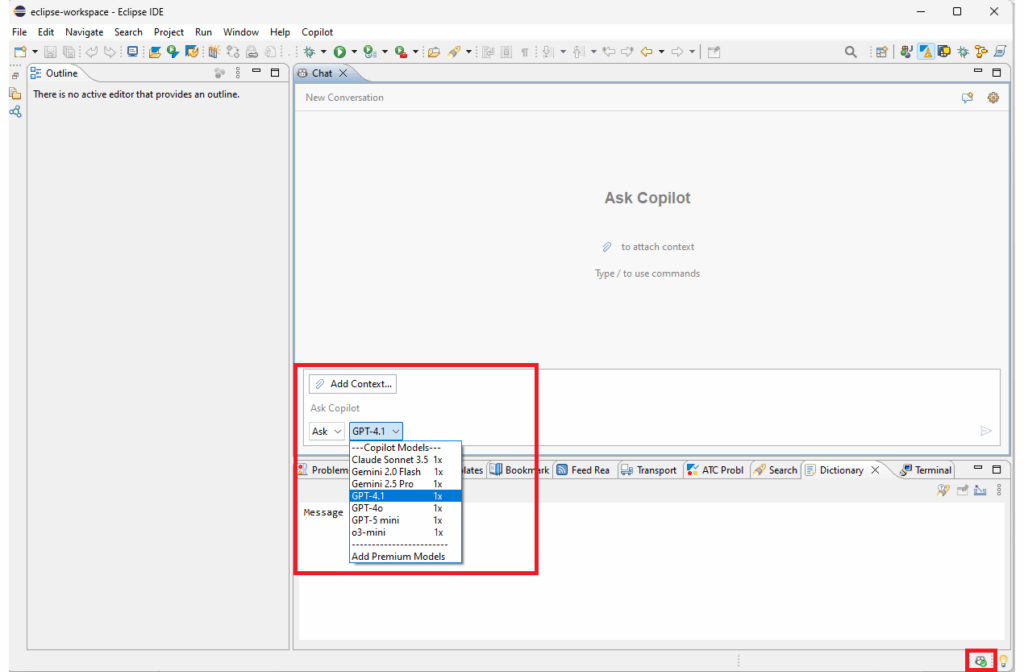Screen dimensions: 1024x672
Task: Select Claude Sonnet 3.5 from model list
Action: (389, 460)
